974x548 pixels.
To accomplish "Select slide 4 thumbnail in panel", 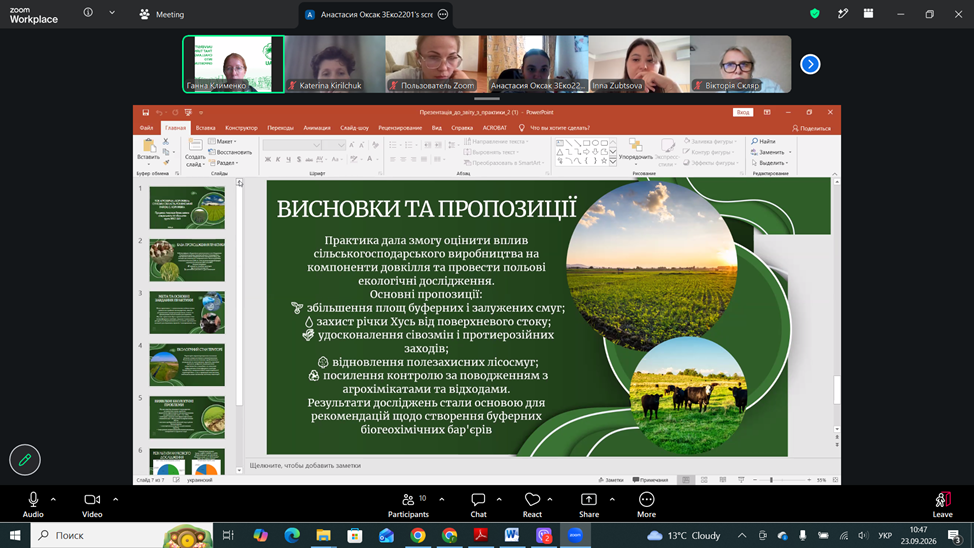I will click(x=187, y=365).
